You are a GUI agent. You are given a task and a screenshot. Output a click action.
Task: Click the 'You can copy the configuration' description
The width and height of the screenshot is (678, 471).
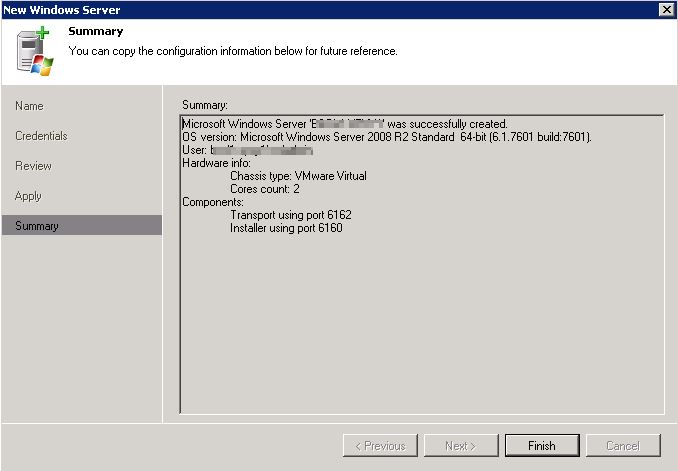click(233, 51)
